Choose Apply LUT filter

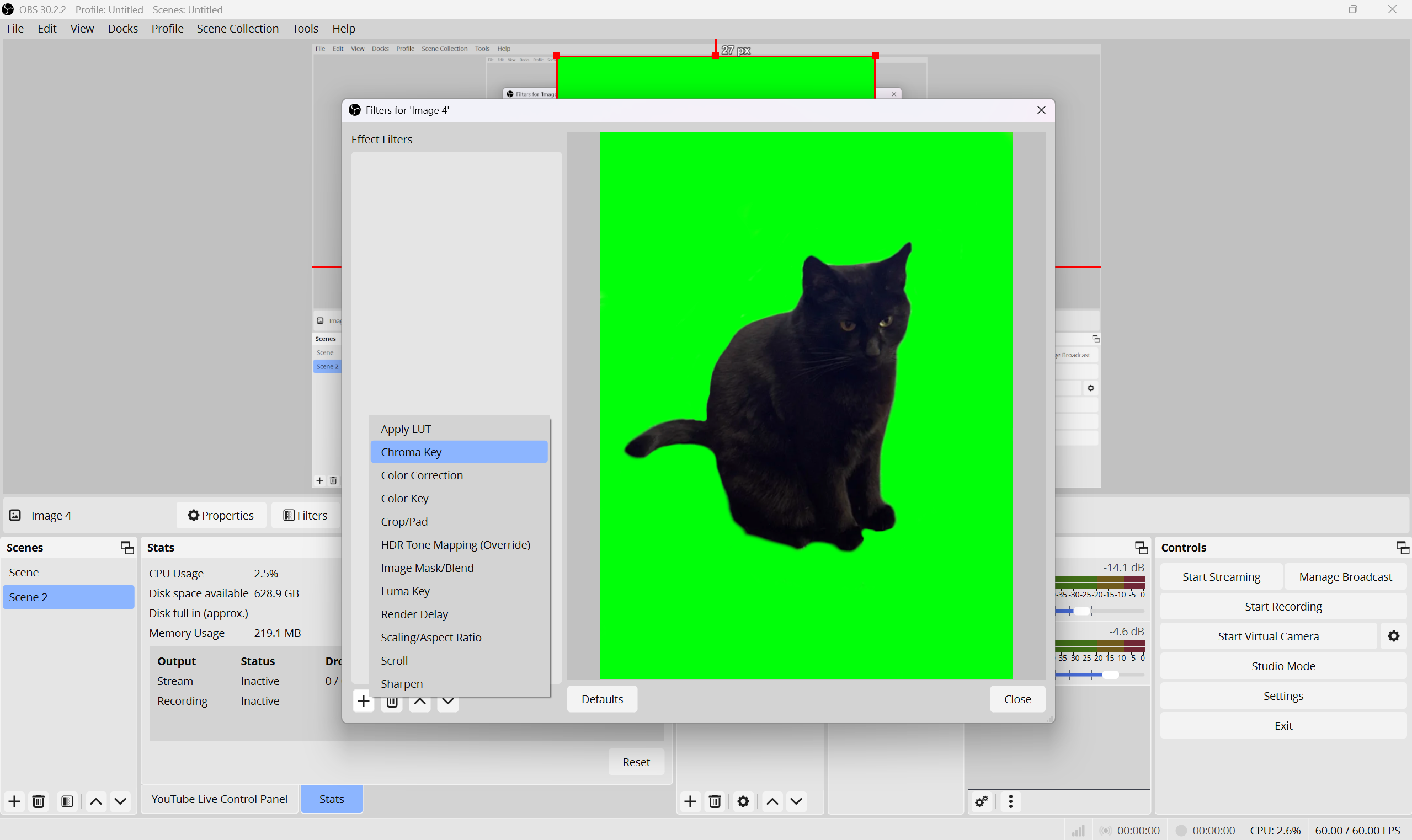click(459, 429)
